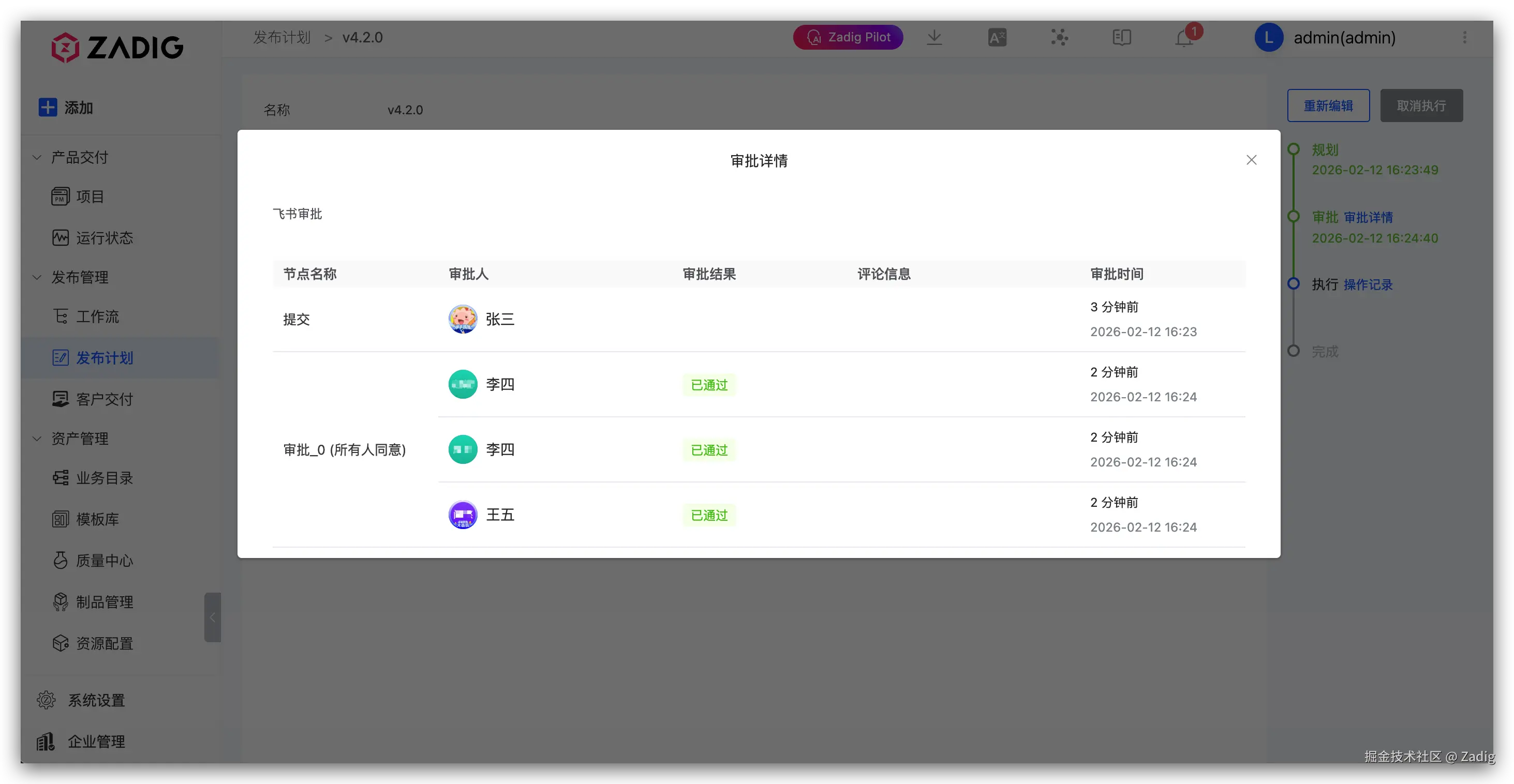Viewport: 1514px width, 784px height.
Task: Click 王五's avatar in approval list
Action: pyautogui.click(x=463, y=515)
